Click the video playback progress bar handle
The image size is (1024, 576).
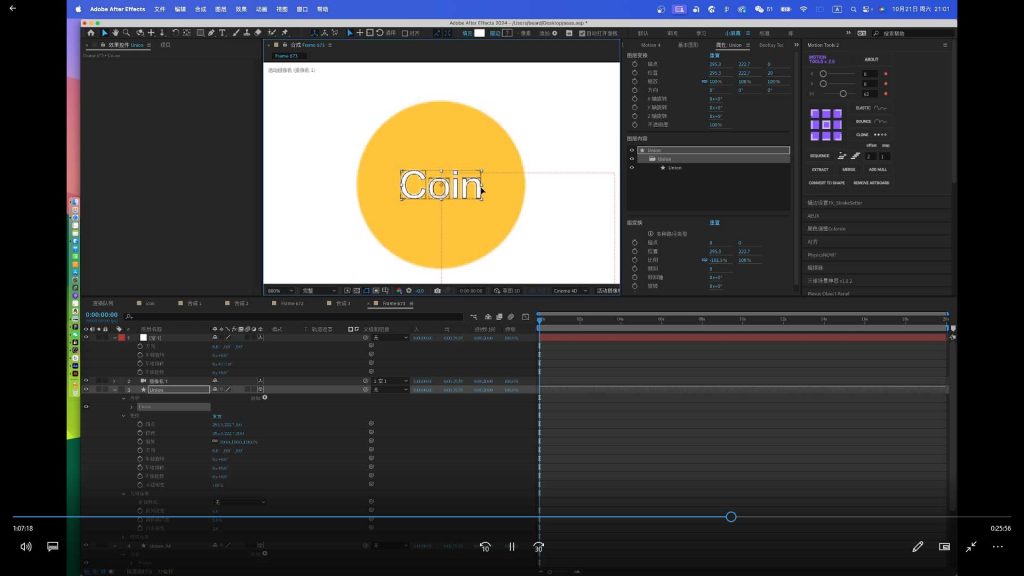point(731,517)
